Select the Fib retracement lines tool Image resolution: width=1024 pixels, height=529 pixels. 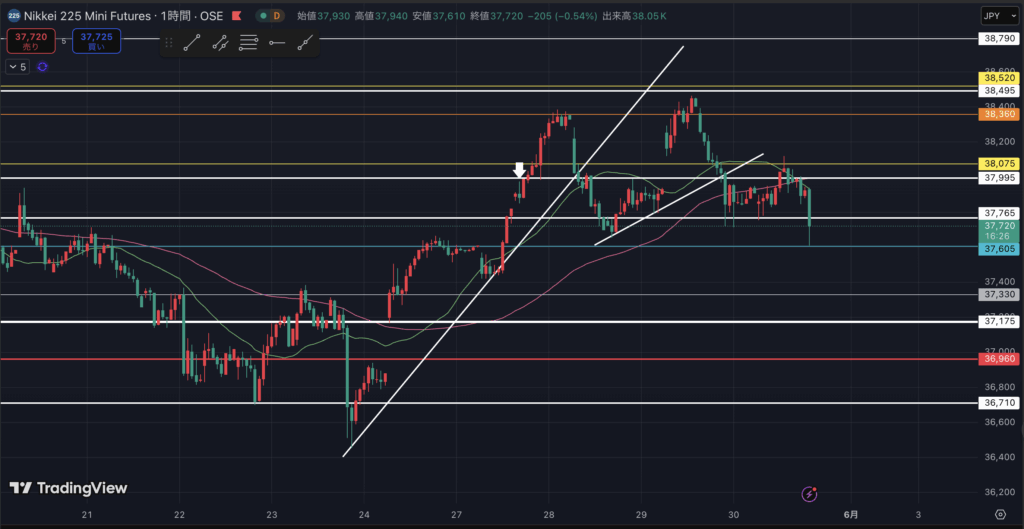(x=248, y=43)
